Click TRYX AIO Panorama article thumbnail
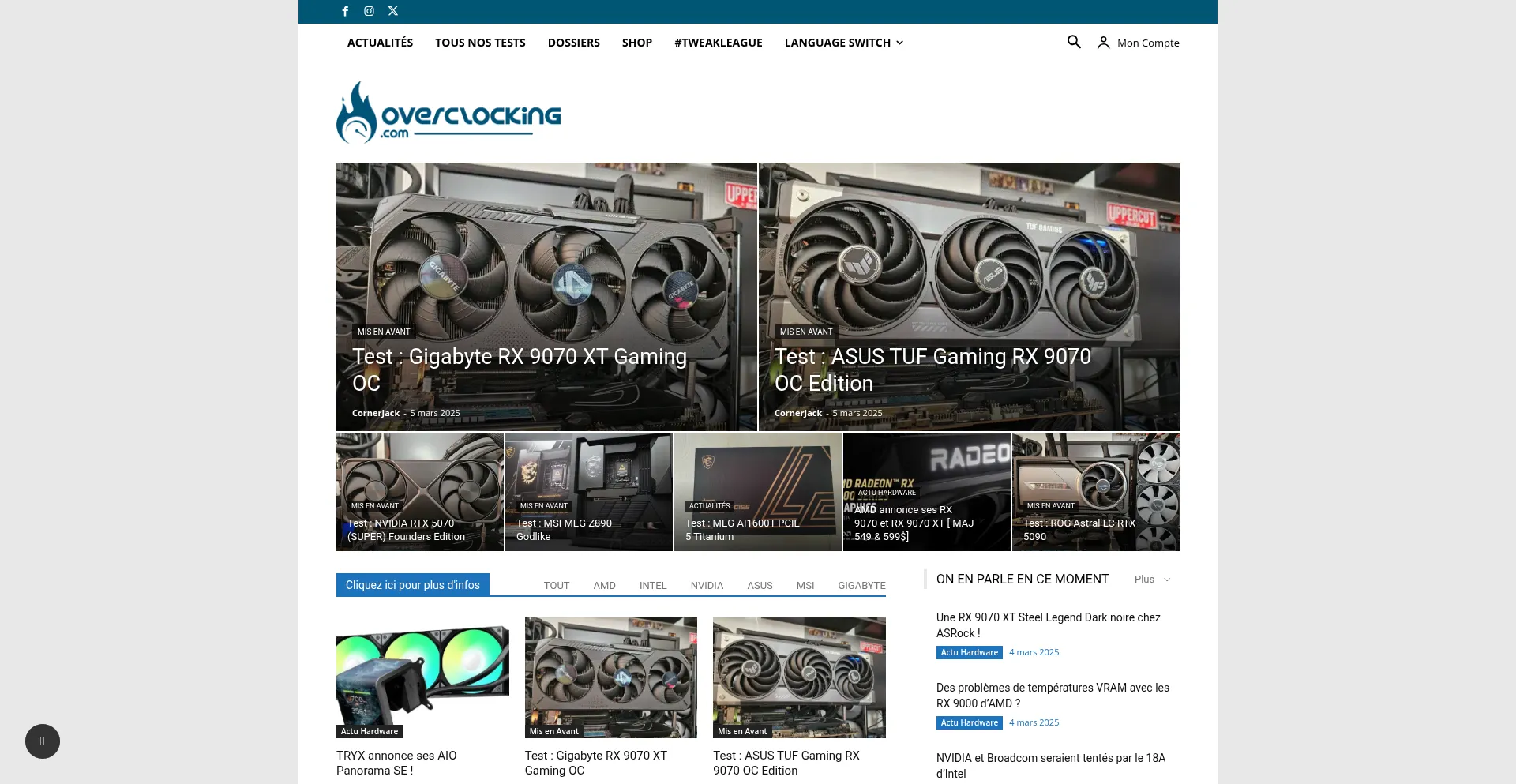This screenshot has height=784, width=1516. coord(422,677)
